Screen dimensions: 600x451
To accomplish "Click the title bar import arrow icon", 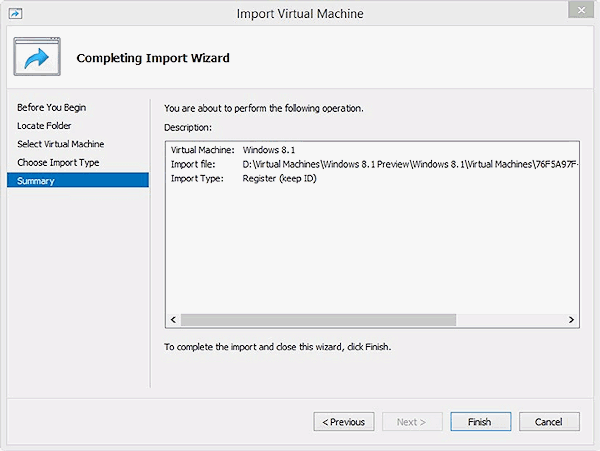I will coord(15,13).
